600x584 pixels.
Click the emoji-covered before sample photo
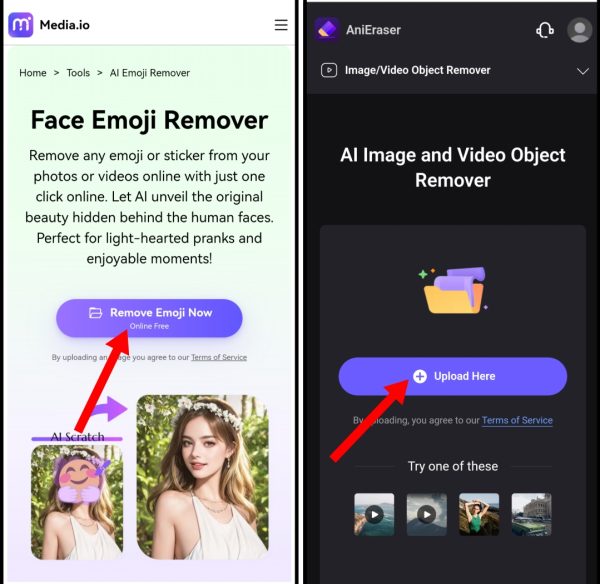[x=77, y=502]
